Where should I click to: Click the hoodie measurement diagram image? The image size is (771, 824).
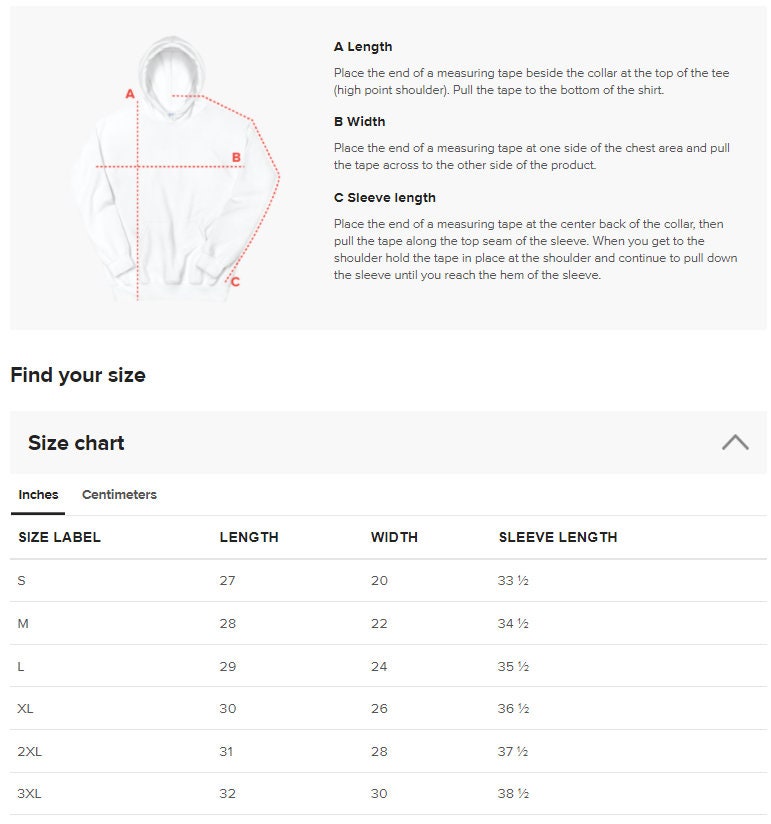pyautogui.click(x=176, y=169)
